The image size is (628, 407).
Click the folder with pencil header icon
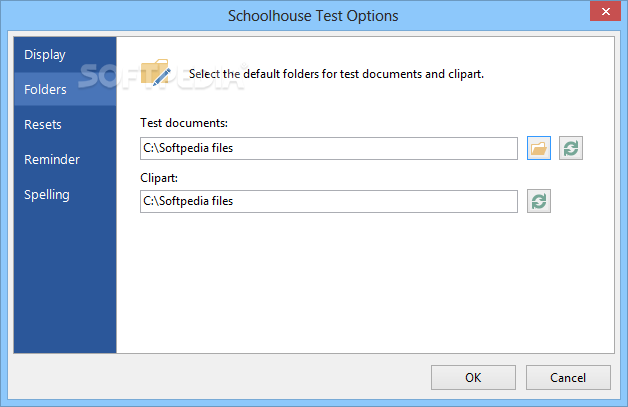point(155,72)
